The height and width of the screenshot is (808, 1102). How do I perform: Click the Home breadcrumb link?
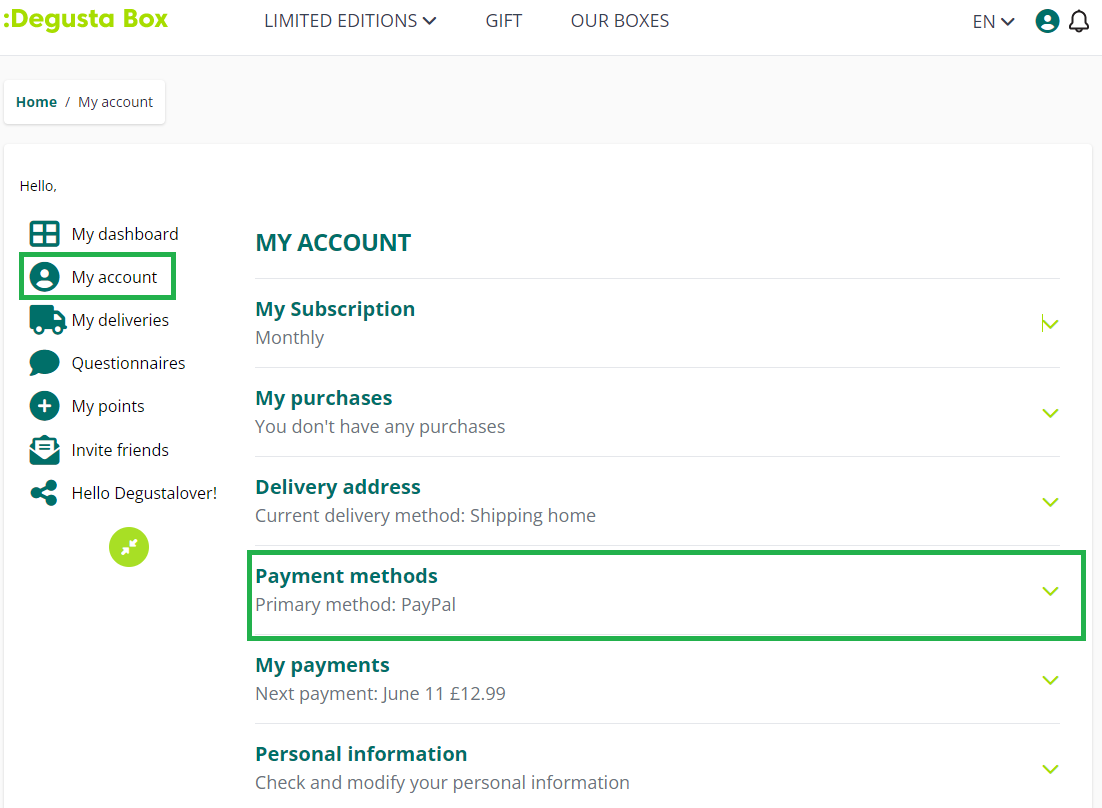[36, 102]
